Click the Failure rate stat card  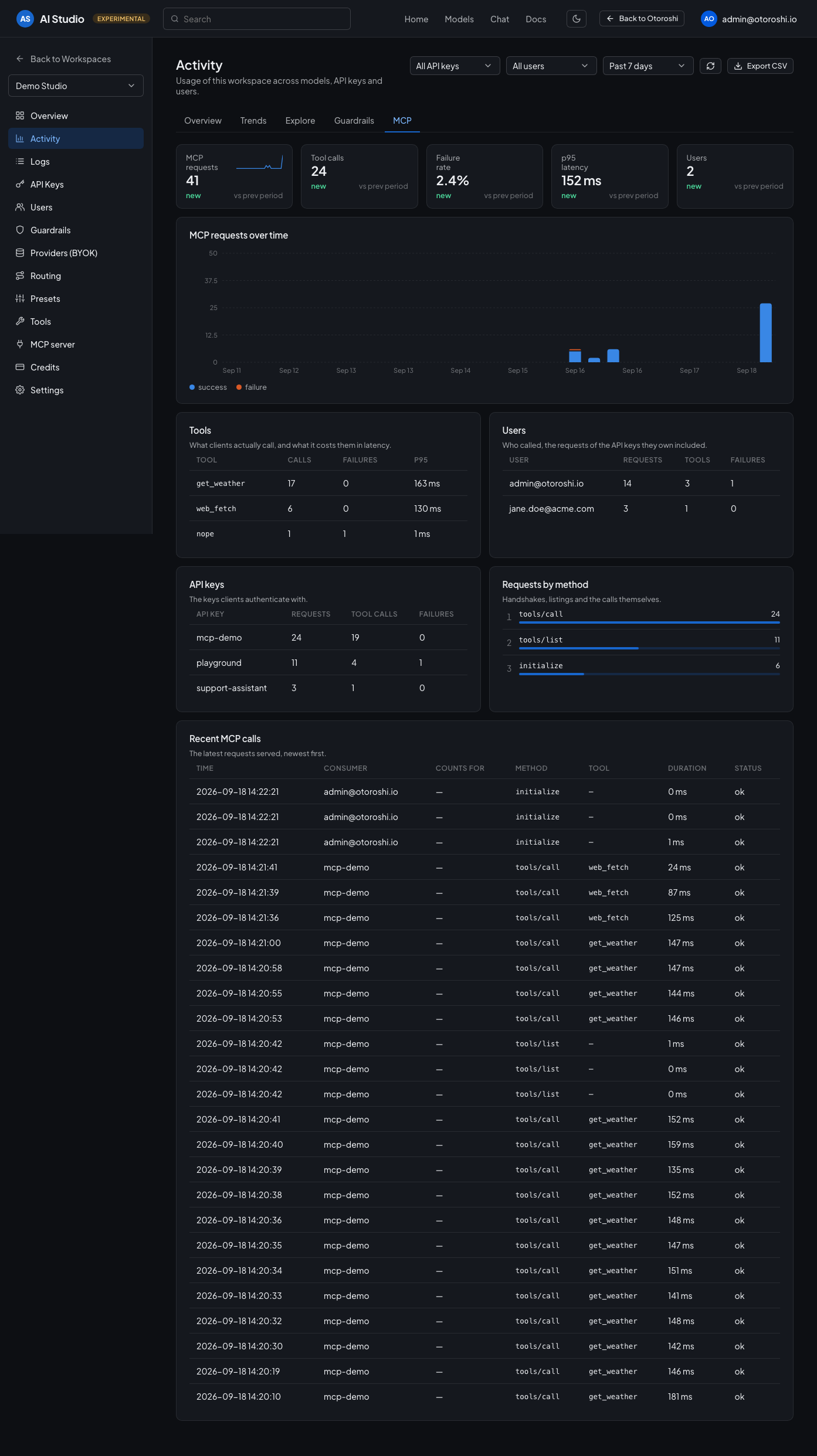[484, 176]
